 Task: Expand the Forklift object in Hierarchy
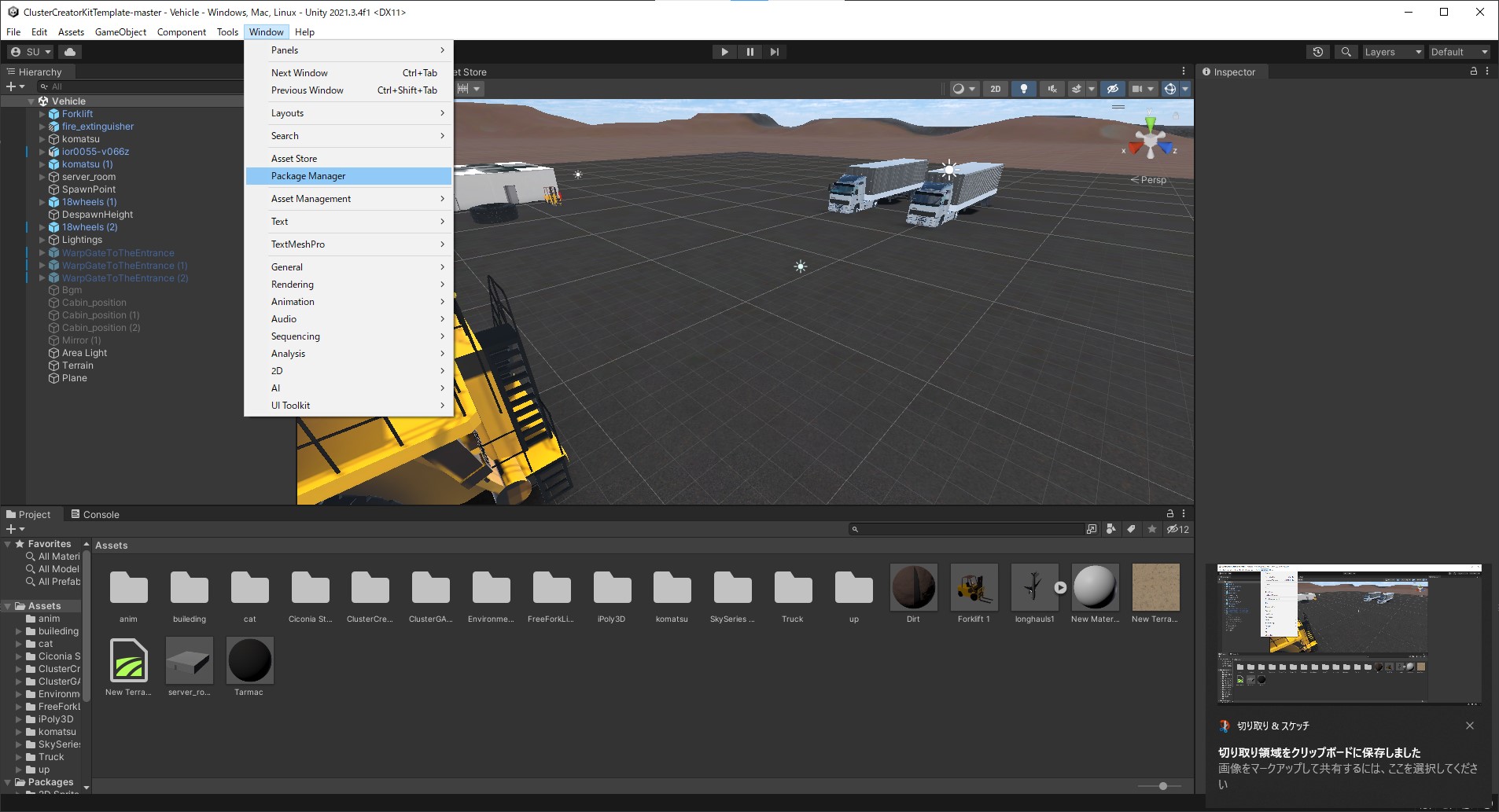tap(42, 114)
